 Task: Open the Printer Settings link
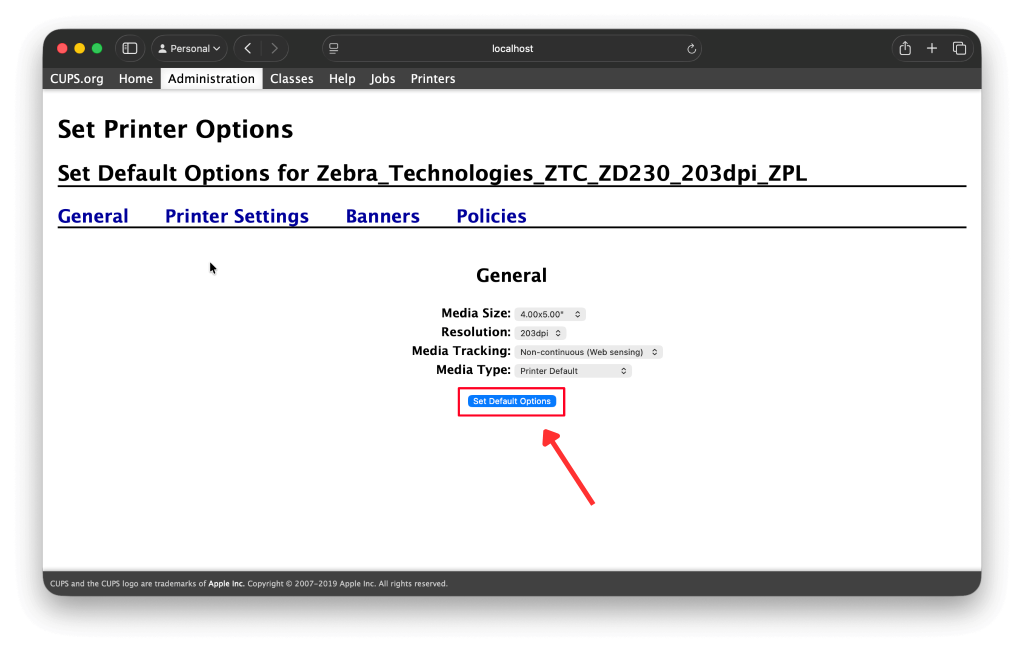[237, 216]
